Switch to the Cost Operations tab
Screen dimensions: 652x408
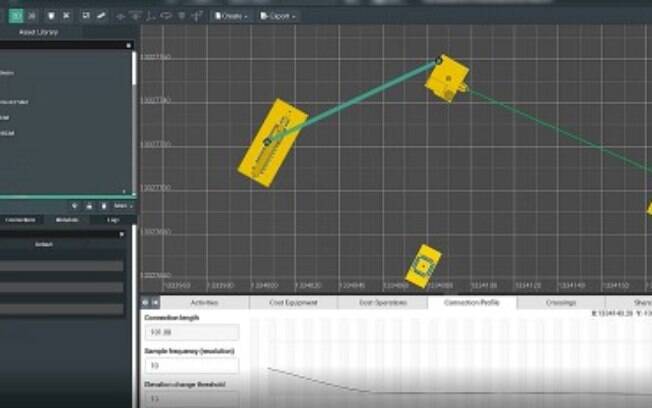coord(383,303)
